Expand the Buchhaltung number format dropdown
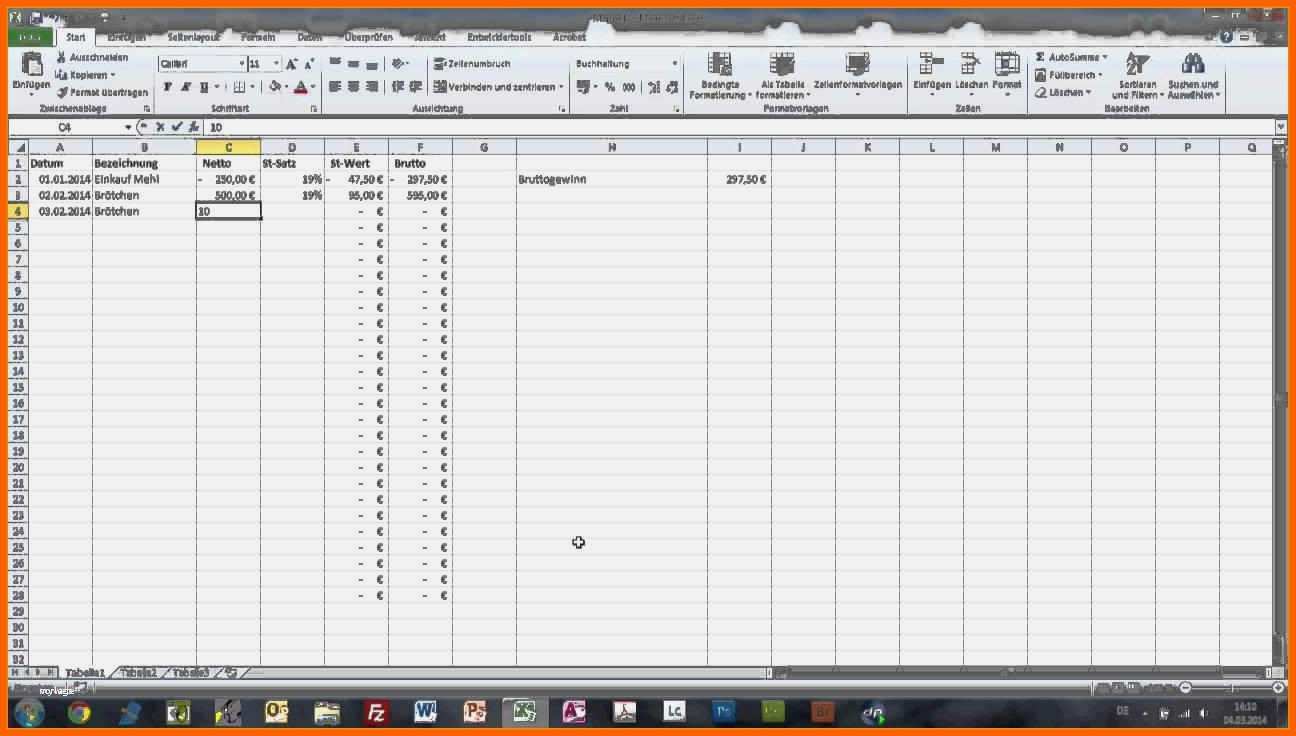 pyautogui.click(x=675, y=64)
